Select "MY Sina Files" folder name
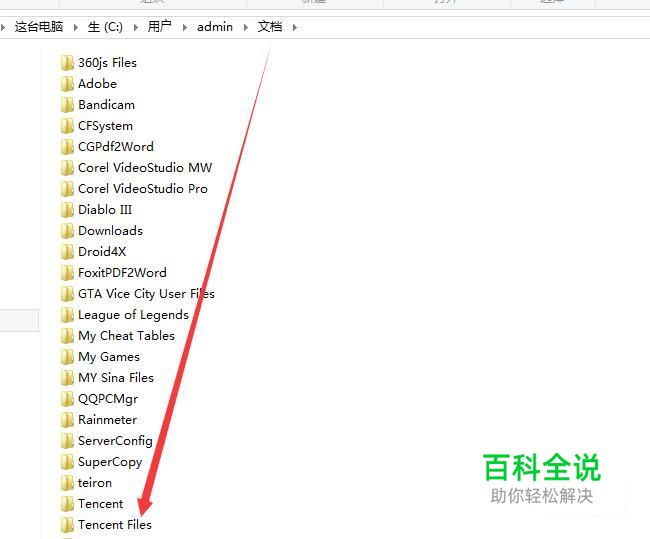 (x=116, y=378)
